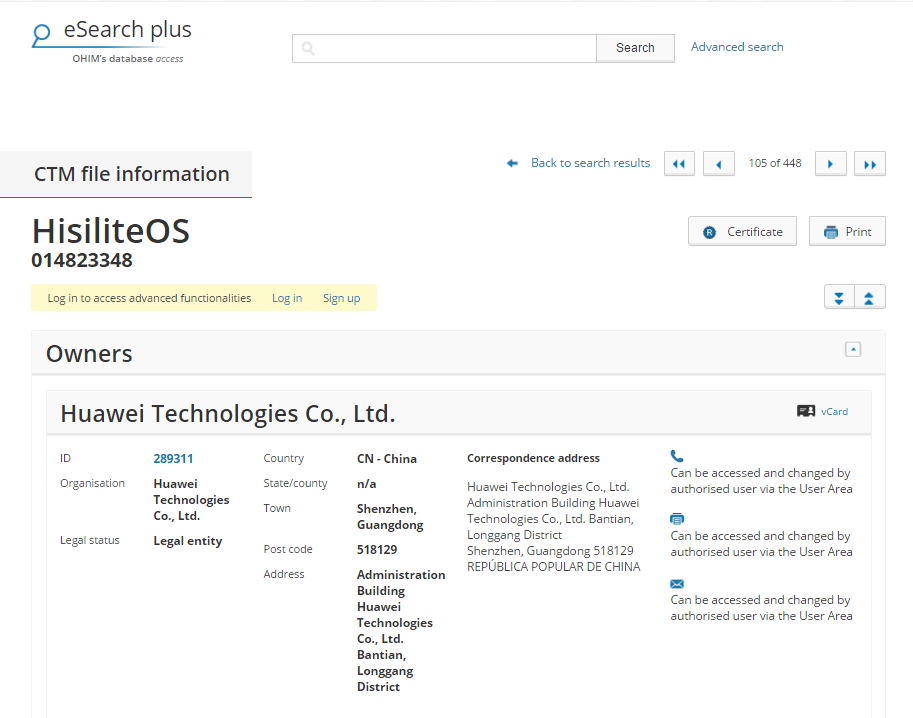
Task: Click the HisiliteOS trademark title
Action: pyautogui.click(x=111, y=231)
